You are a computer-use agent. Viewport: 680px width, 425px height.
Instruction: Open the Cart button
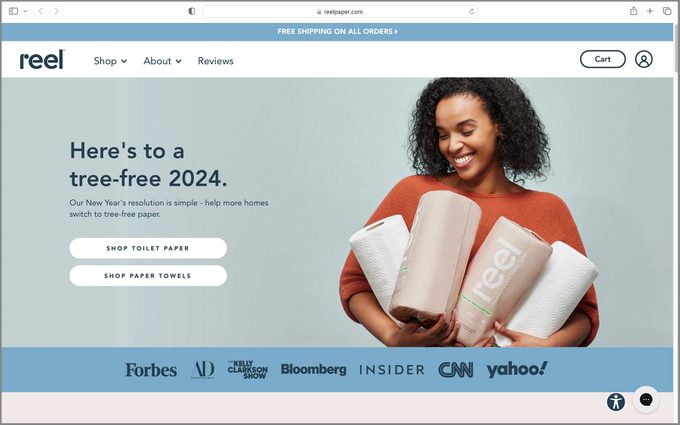point(602,59)
